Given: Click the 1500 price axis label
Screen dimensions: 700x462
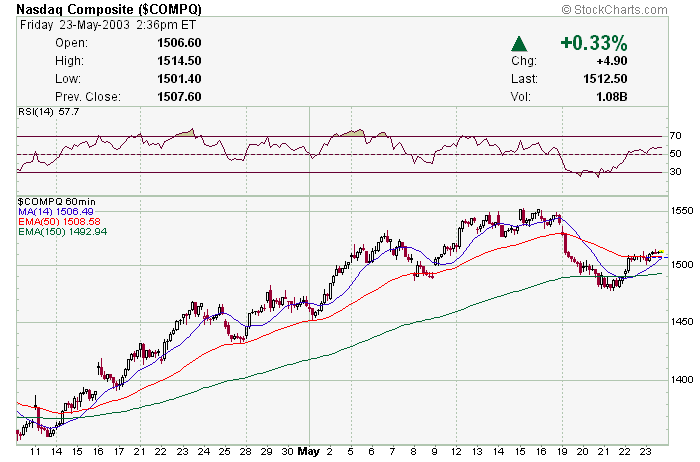Looking at the screenshot, I should click(x=682, y=265).
